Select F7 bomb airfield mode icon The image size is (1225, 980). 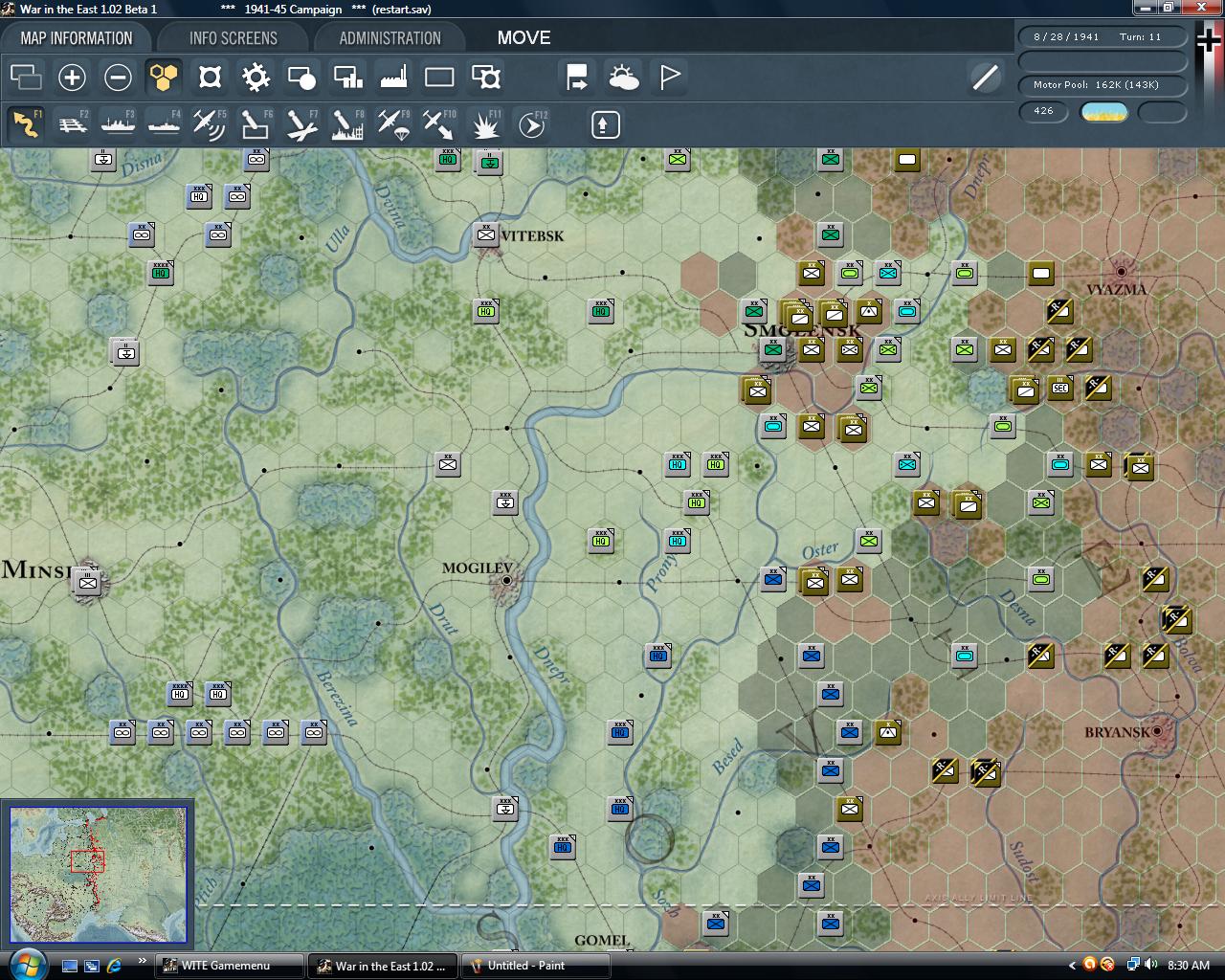301,125
